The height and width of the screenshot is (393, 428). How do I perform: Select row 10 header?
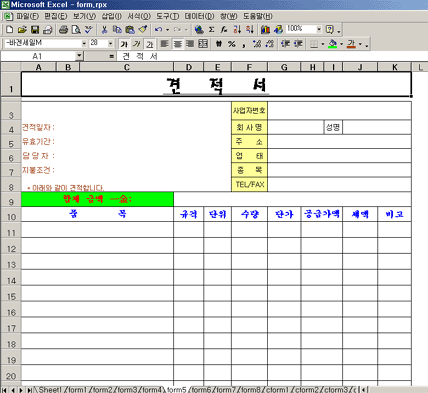click(11, 215)
